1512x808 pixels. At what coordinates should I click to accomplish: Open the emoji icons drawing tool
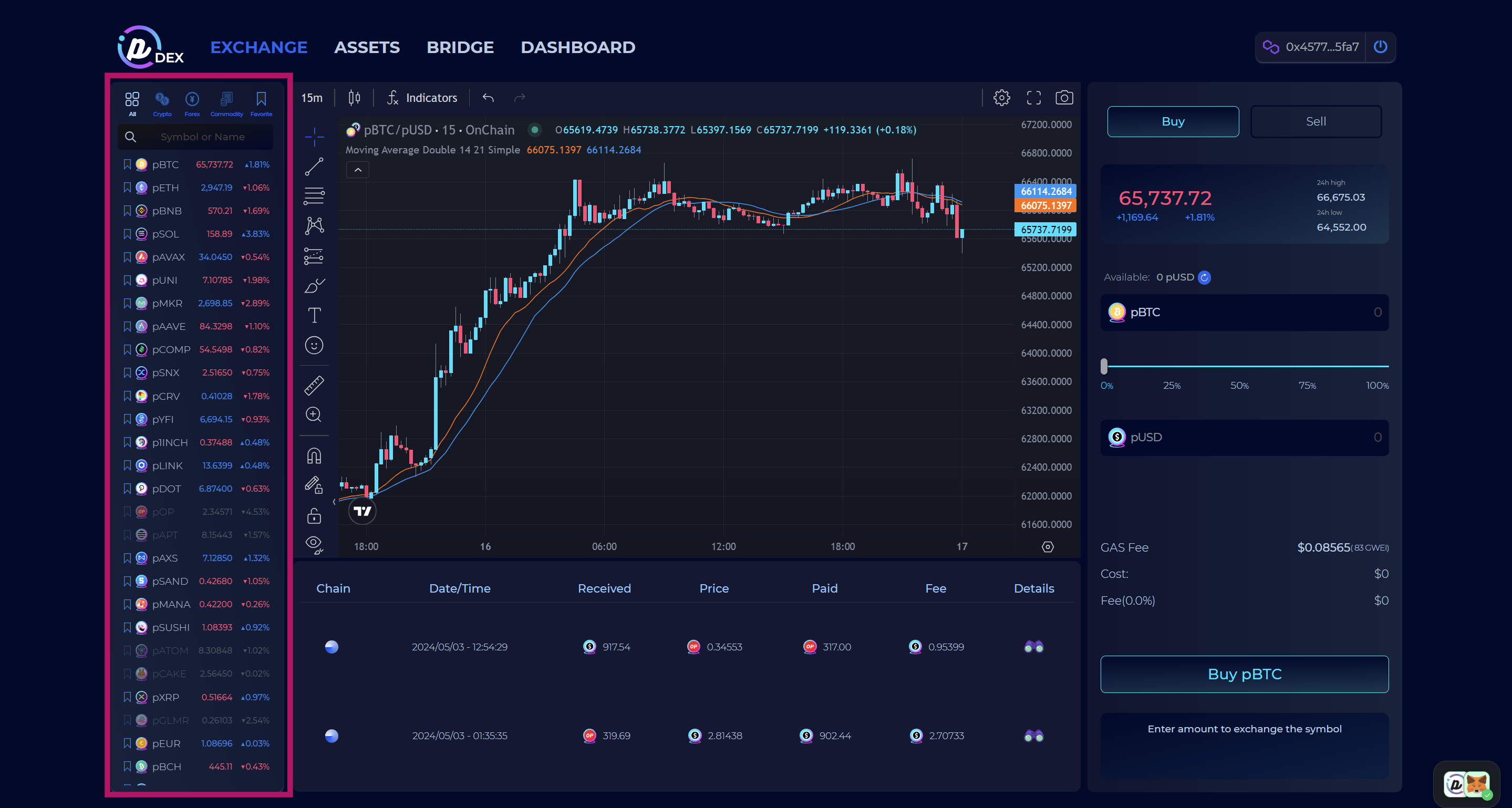314,345
